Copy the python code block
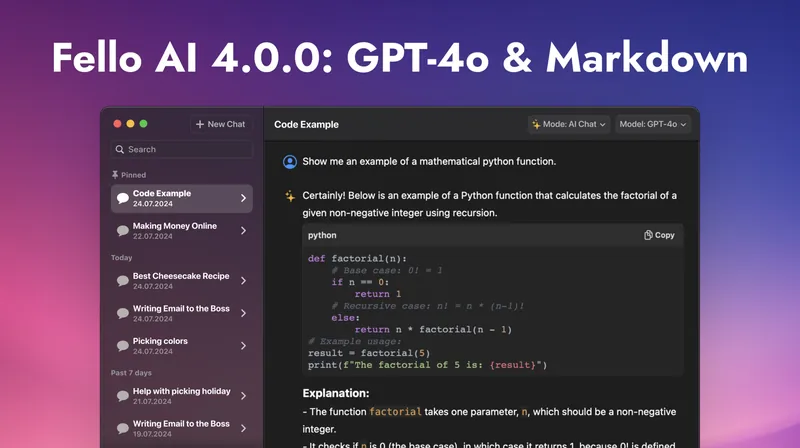 point(659,235)
